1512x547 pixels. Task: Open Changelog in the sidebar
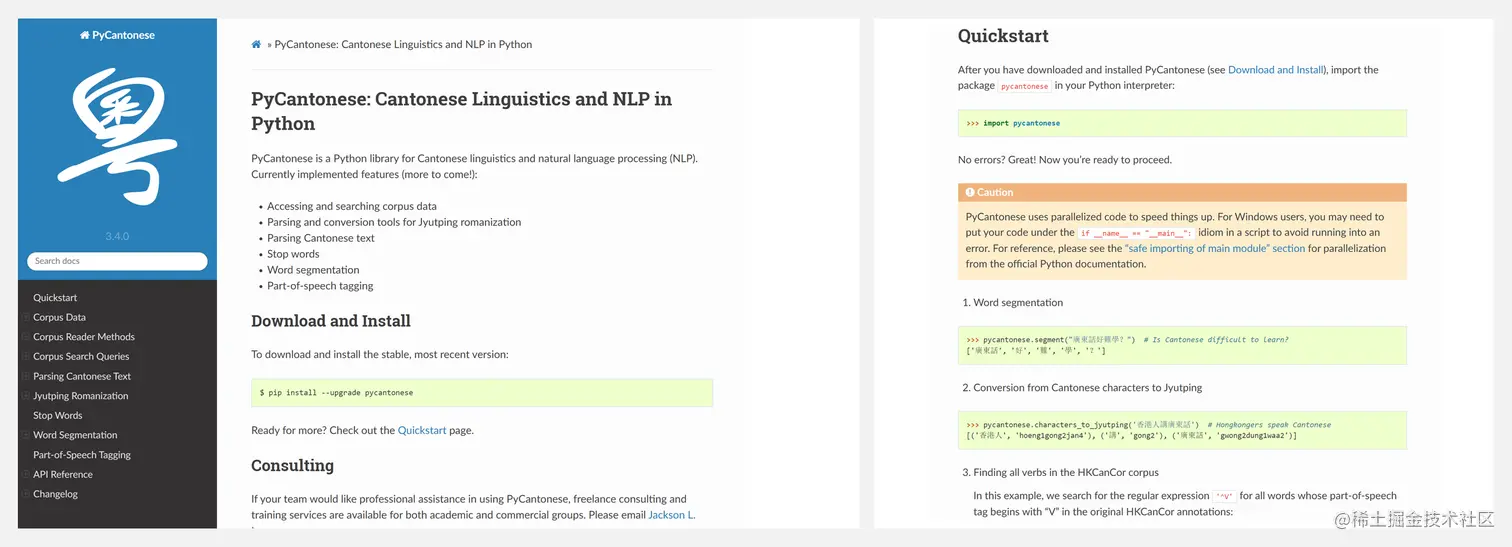tap(55, 494)
